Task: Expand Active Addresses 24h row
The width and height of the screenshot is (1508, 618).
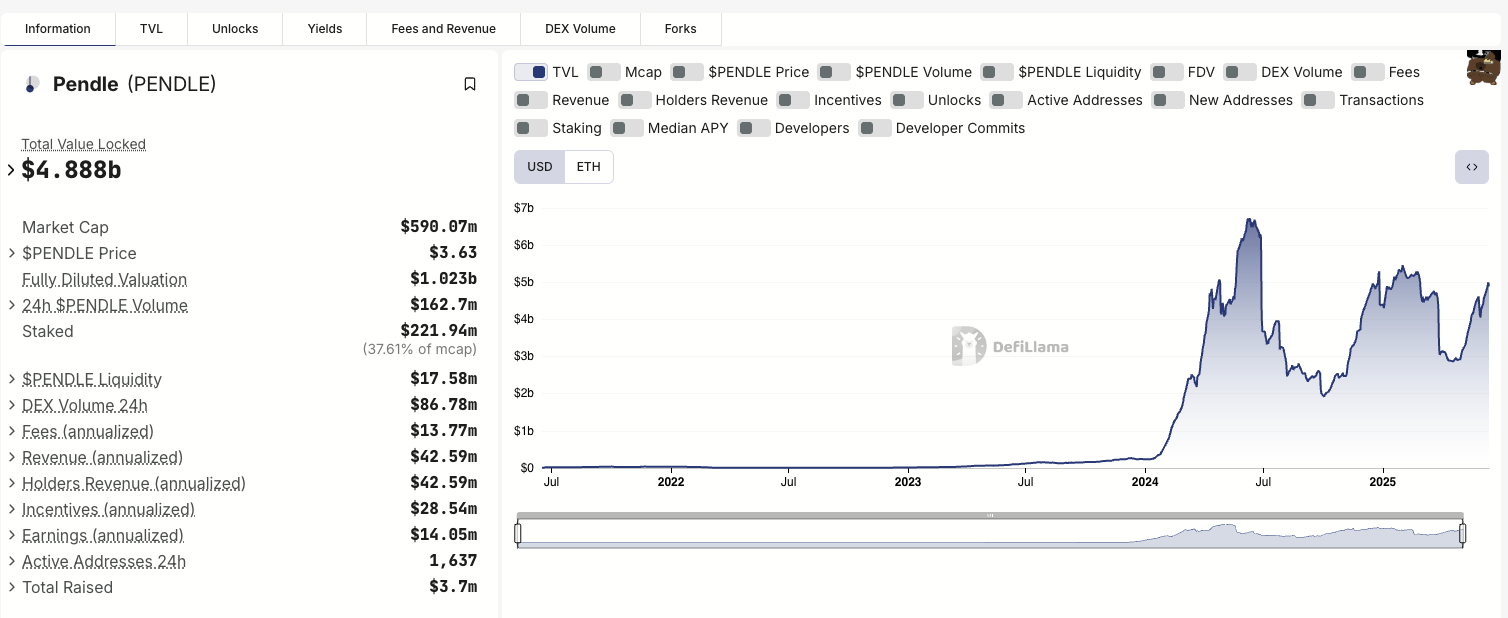Action: (11, 561)
